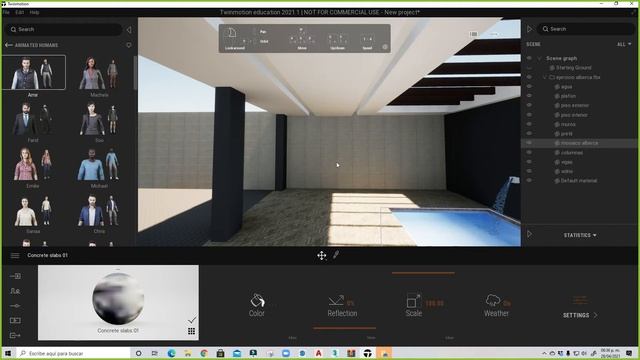This screenshot has height=360, width=640.
Task: Open the Windows Start menu
Action: (x=7, y=353)
